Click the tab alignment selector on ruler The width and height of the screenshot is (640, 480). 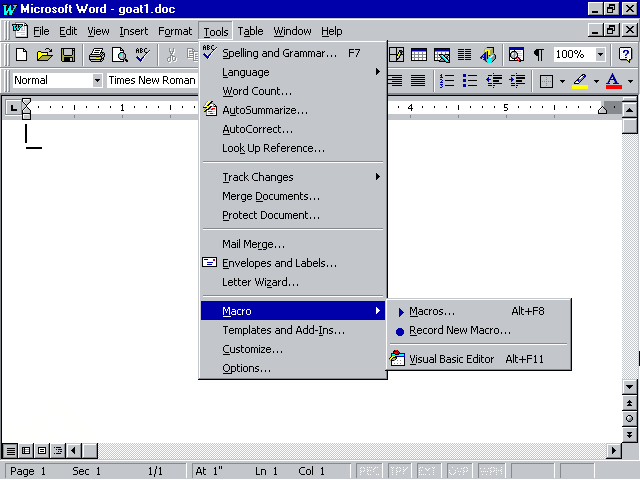click(13, 108)
